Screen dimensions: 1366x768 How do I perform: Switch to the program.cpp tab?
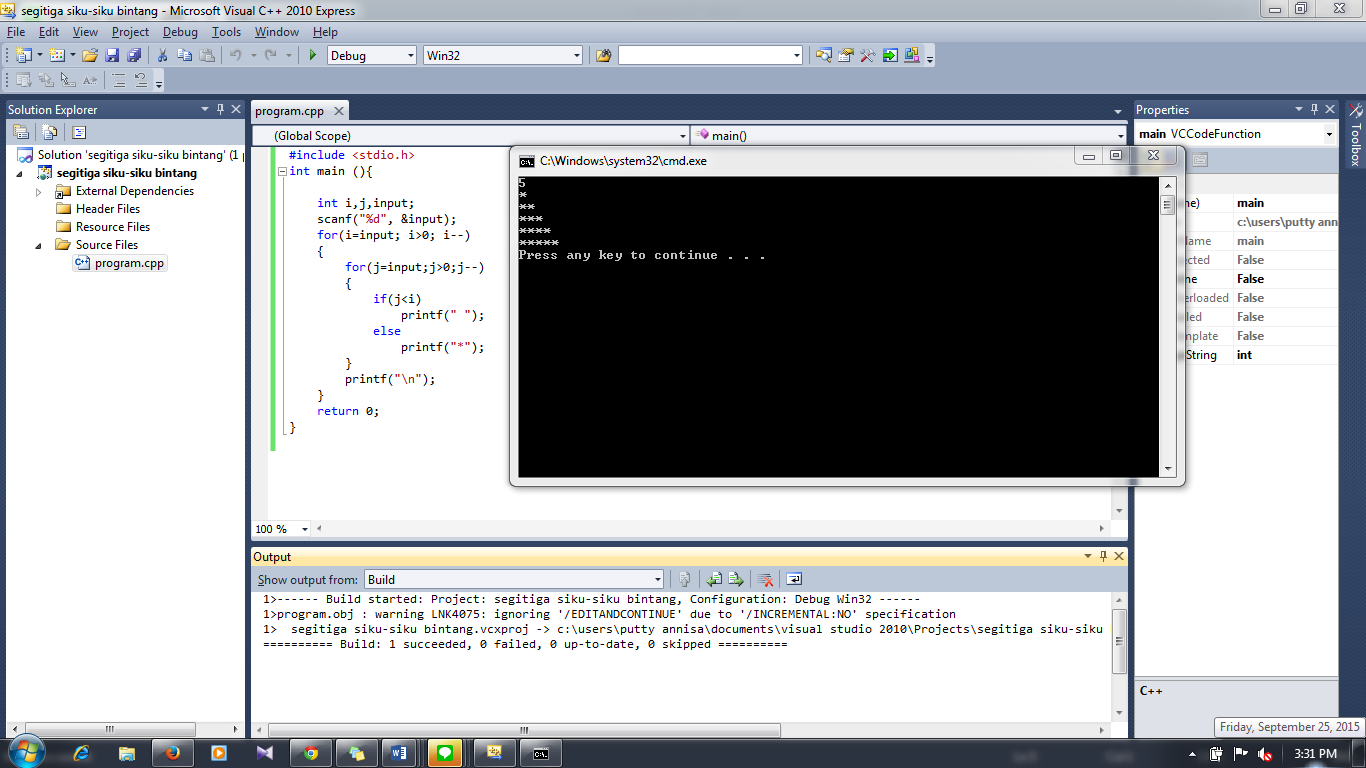pyautogui.click(x=289, y=111)
